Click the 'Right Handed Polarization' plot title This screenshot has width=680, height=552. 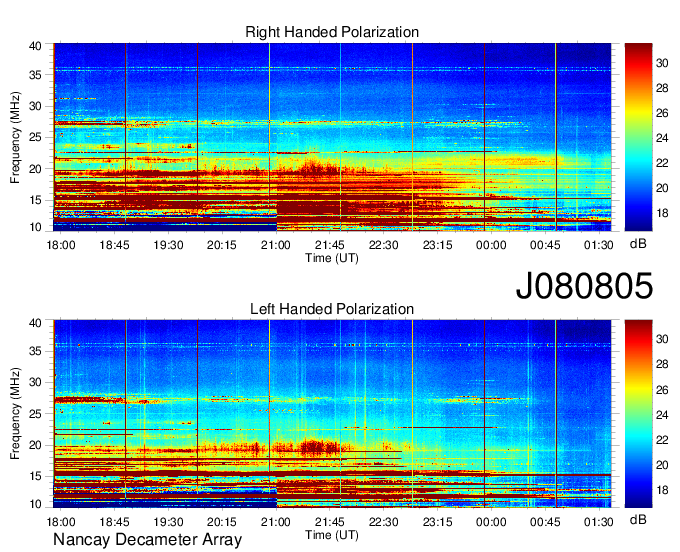(332, 32)
